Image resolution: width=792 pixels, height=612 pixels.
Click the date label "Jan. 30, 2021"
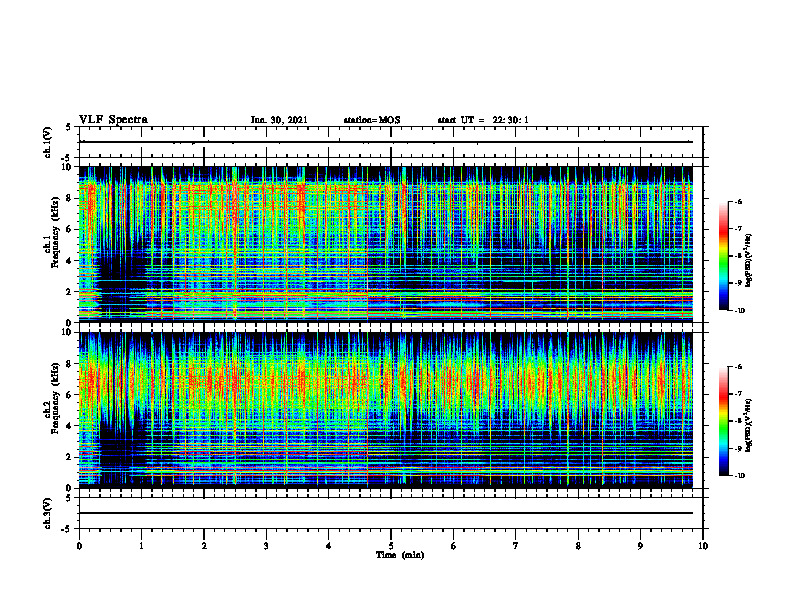coord(279,120)
